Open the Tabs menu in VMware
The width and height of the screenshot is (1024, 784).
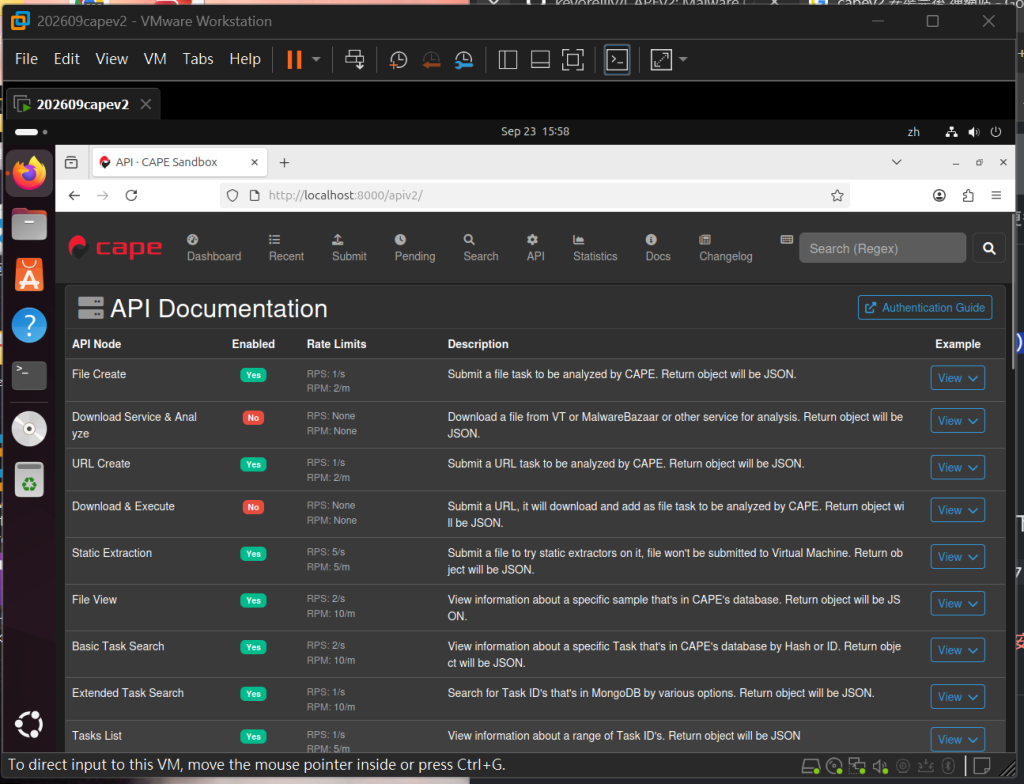[198, 59]
